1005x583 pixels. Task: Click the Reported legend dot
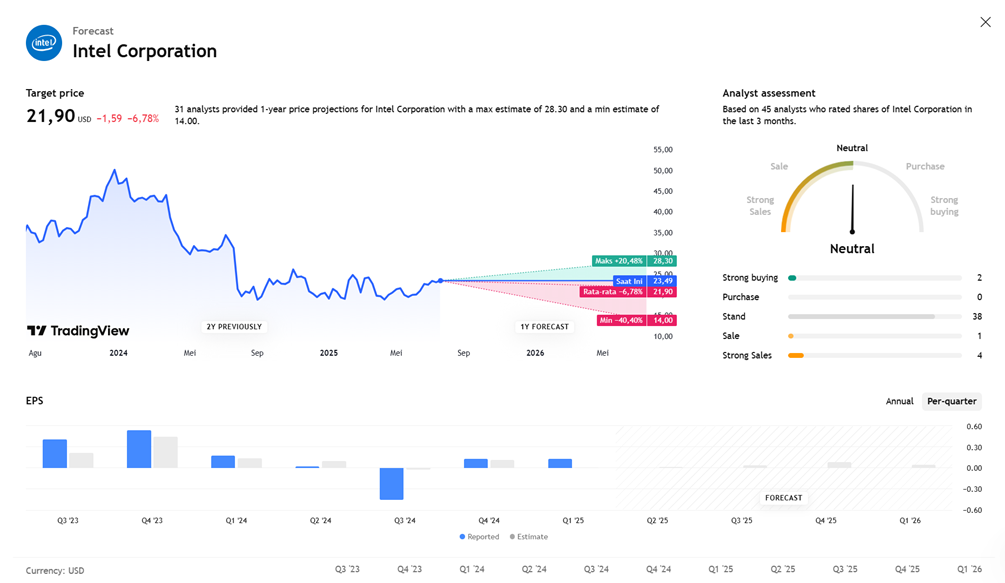(x=462, y=537)
